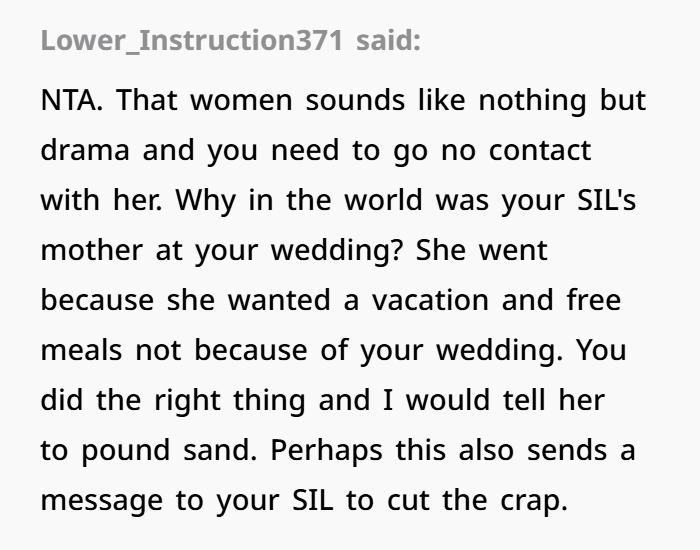Click the word "message" in the last line

102,502
